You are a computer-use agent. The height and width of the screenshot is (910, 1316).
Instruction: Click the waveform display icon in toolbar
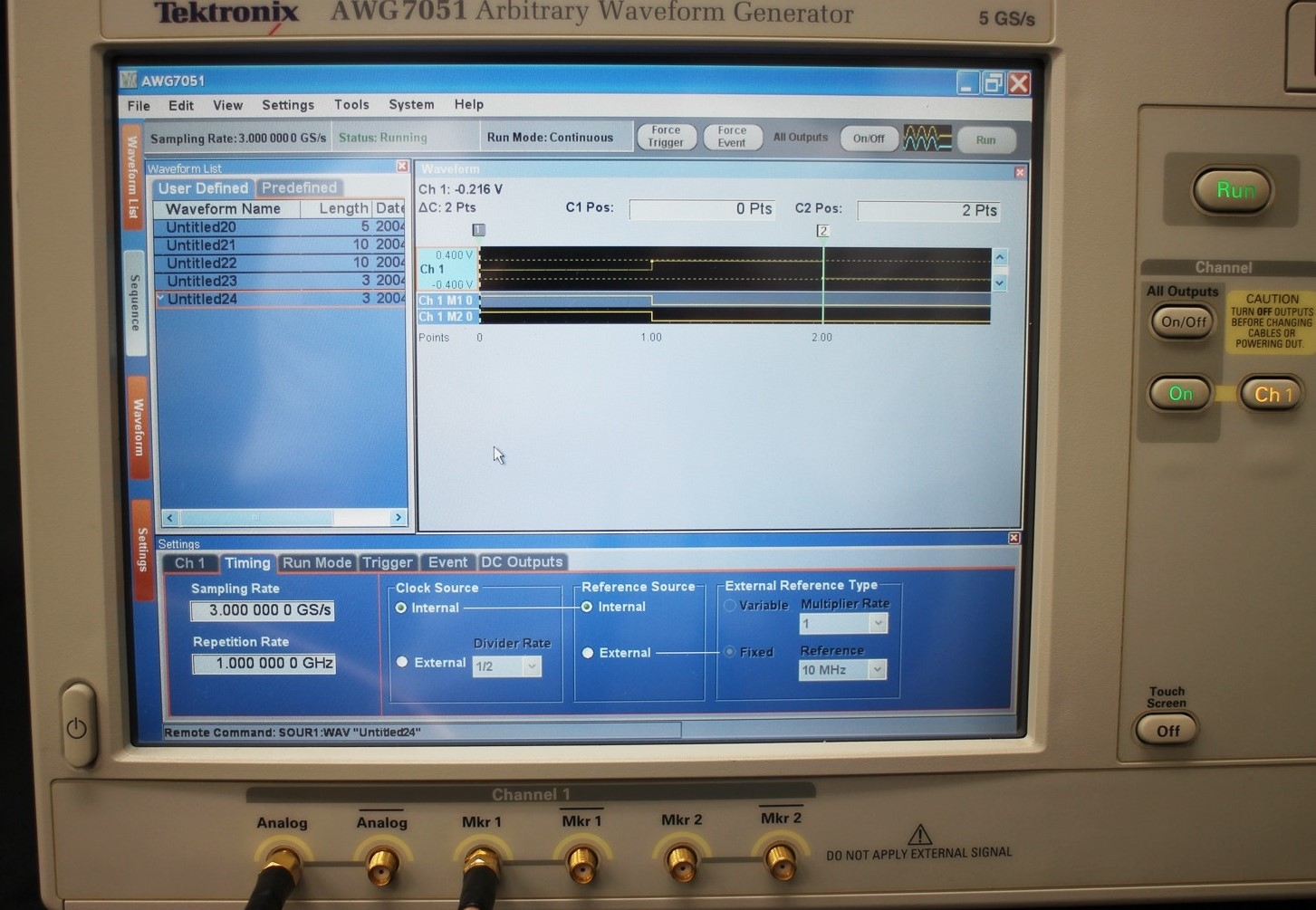(x=927, y=139)
